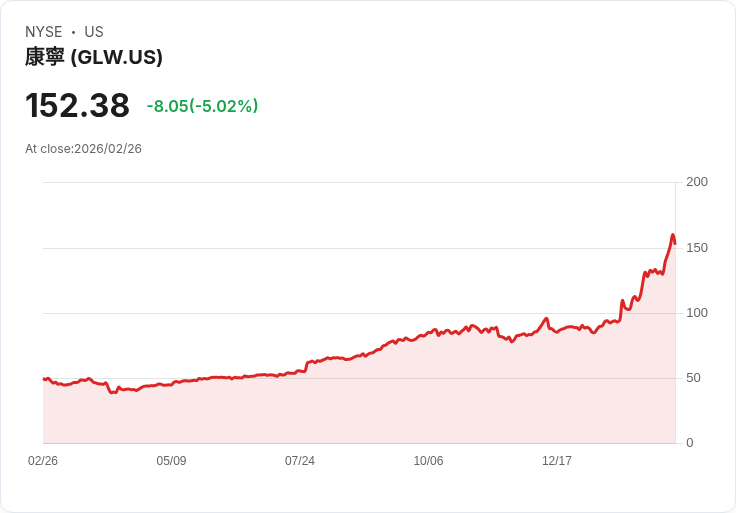
Task: Click the shaded area beneath the price line
Action: click(400, 400)
